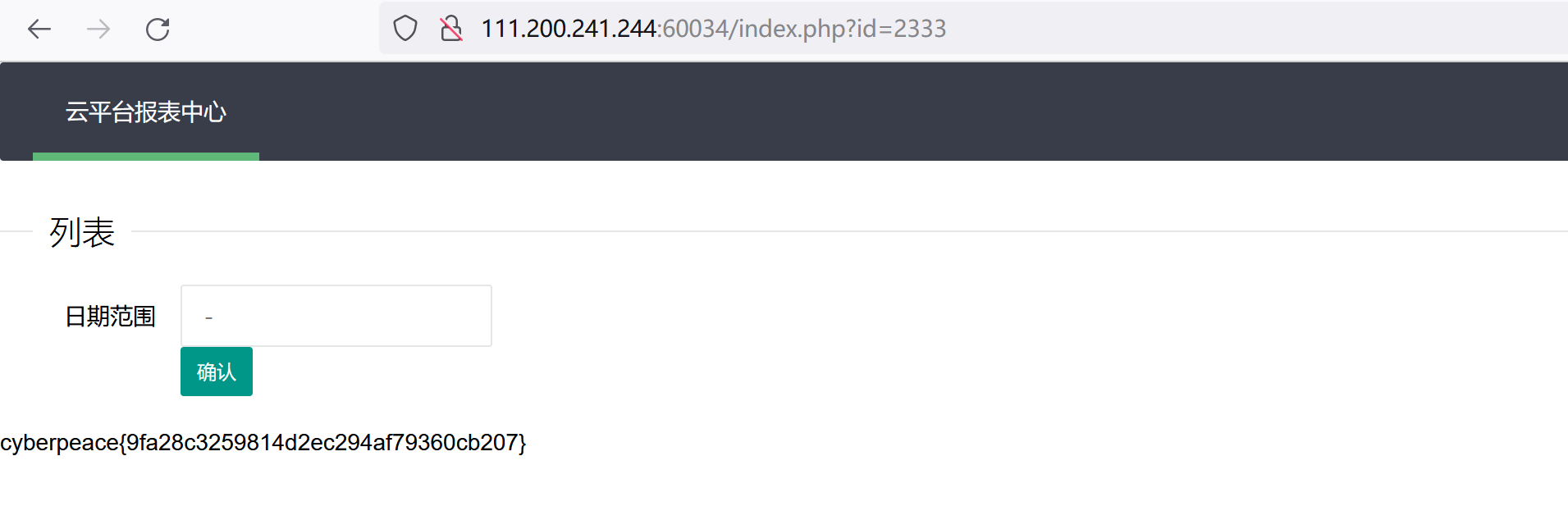Click the flag text cyberpeace string

coord(264,443)
